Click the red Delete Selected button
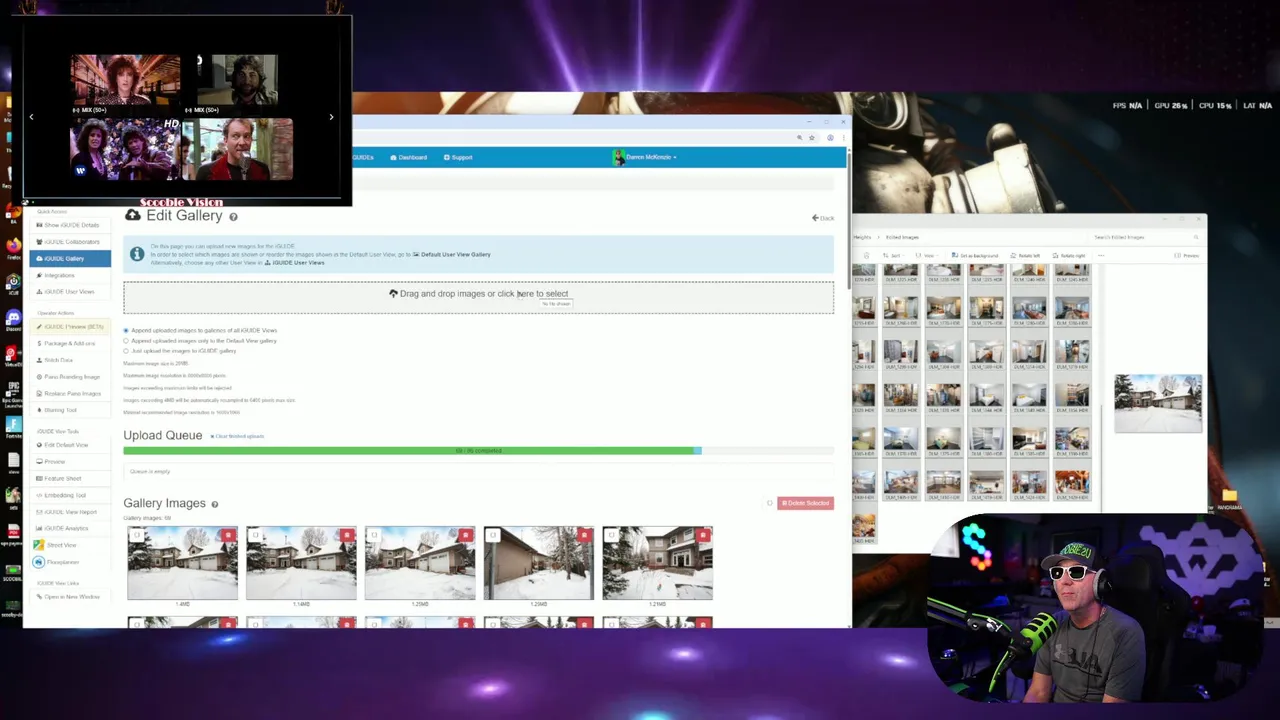The image size is (1280, 720). [x=805, y=503]
